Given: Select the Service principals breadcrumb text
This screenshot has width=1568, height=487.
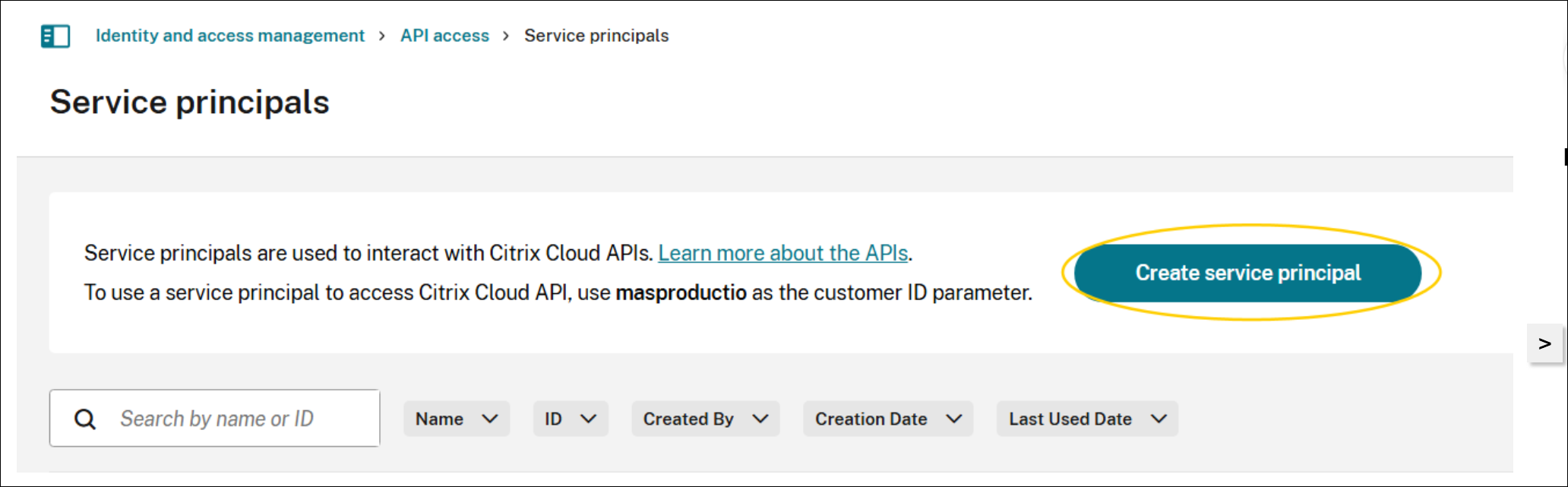Looking at the screenshot, I should (x=596, y=36).
